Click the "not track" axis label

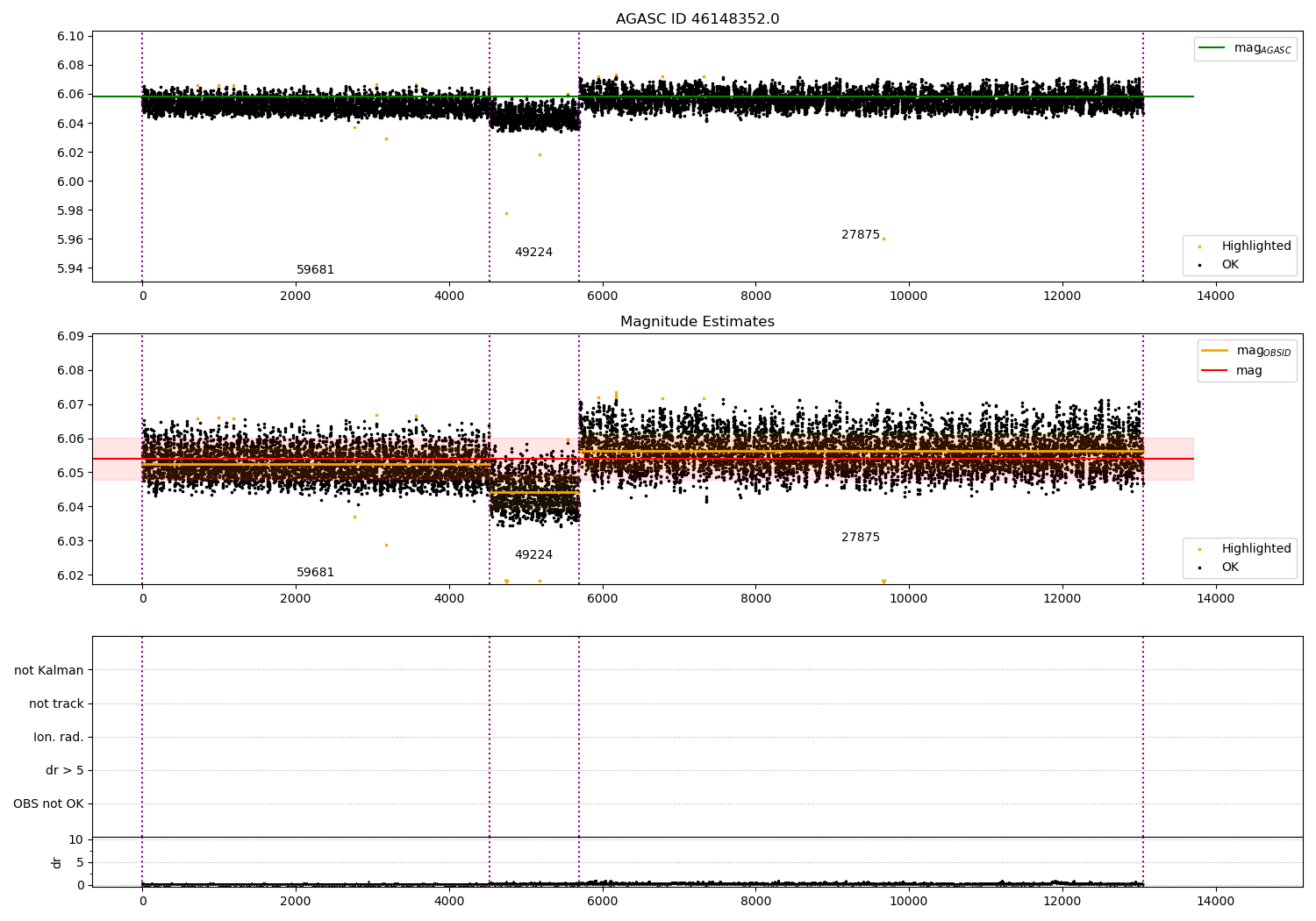click(56, 704)
